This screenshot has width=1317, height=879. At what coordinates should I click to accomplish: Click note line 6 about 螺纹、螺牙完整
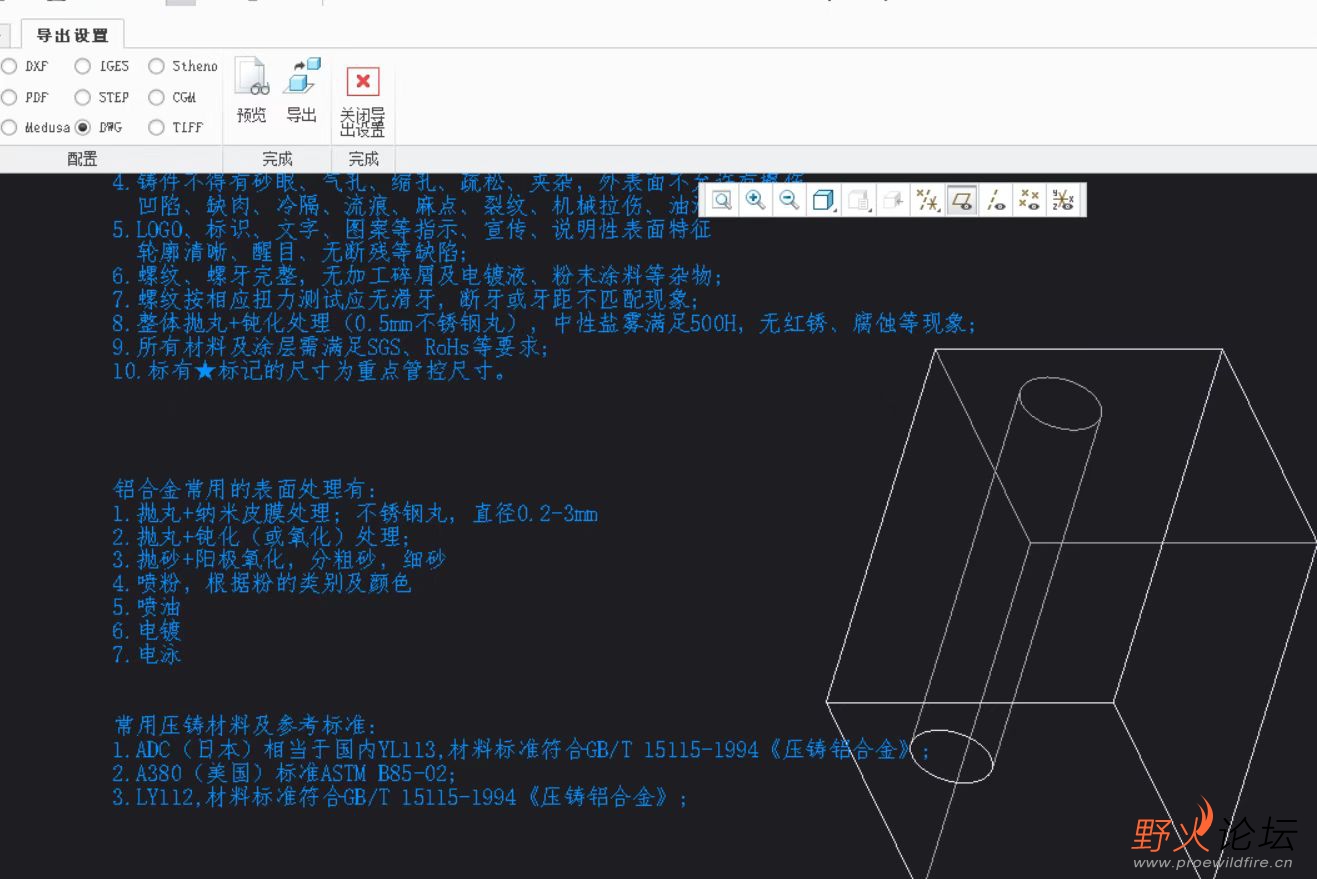click(x=417, y=276)
